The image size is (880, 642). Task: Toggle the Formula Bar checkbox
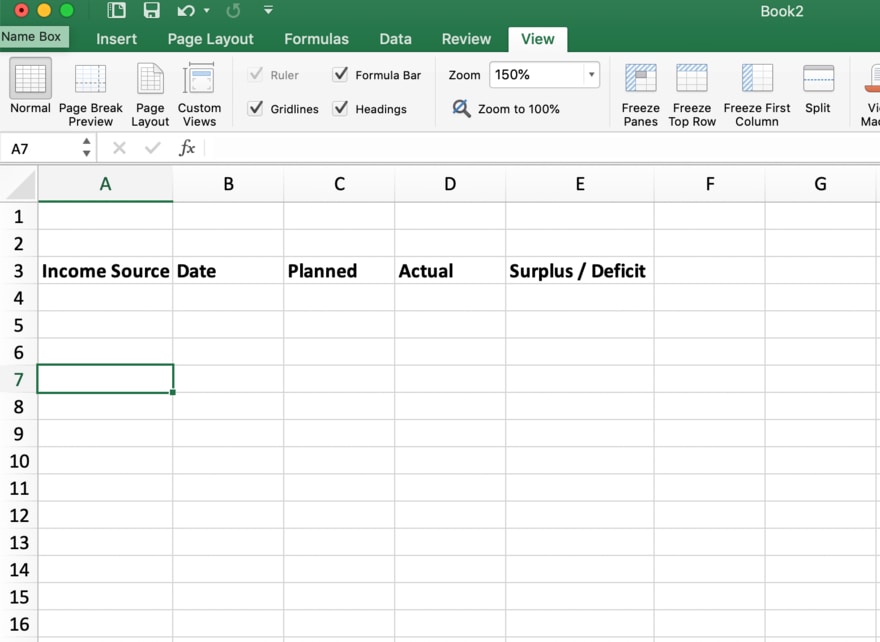click(x=340, y=74)
